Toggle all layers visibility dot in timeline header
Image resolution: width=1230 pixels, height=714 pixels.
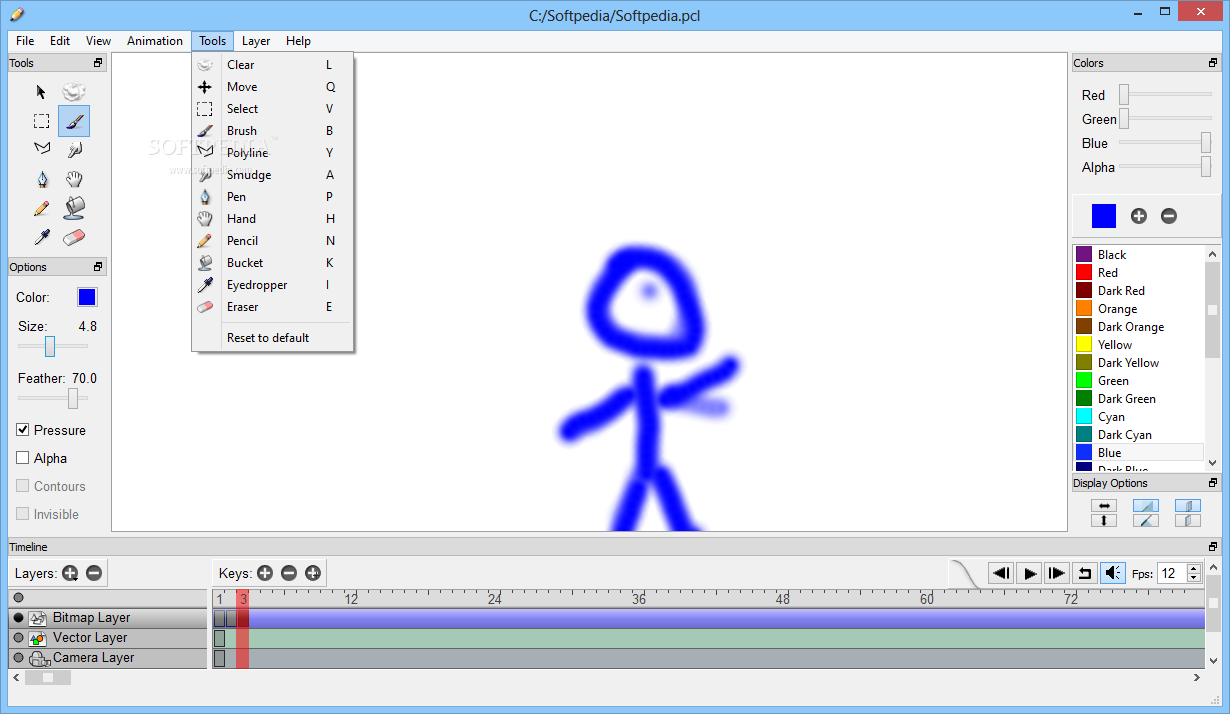point(18,598)
